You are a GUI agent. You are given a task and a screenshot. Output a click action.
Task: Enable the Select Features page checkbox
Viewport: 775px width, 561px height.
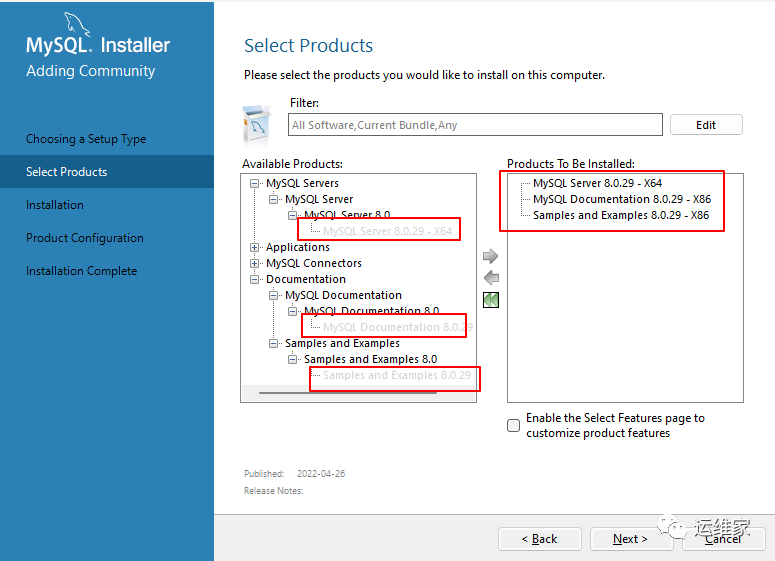point(514,425)
